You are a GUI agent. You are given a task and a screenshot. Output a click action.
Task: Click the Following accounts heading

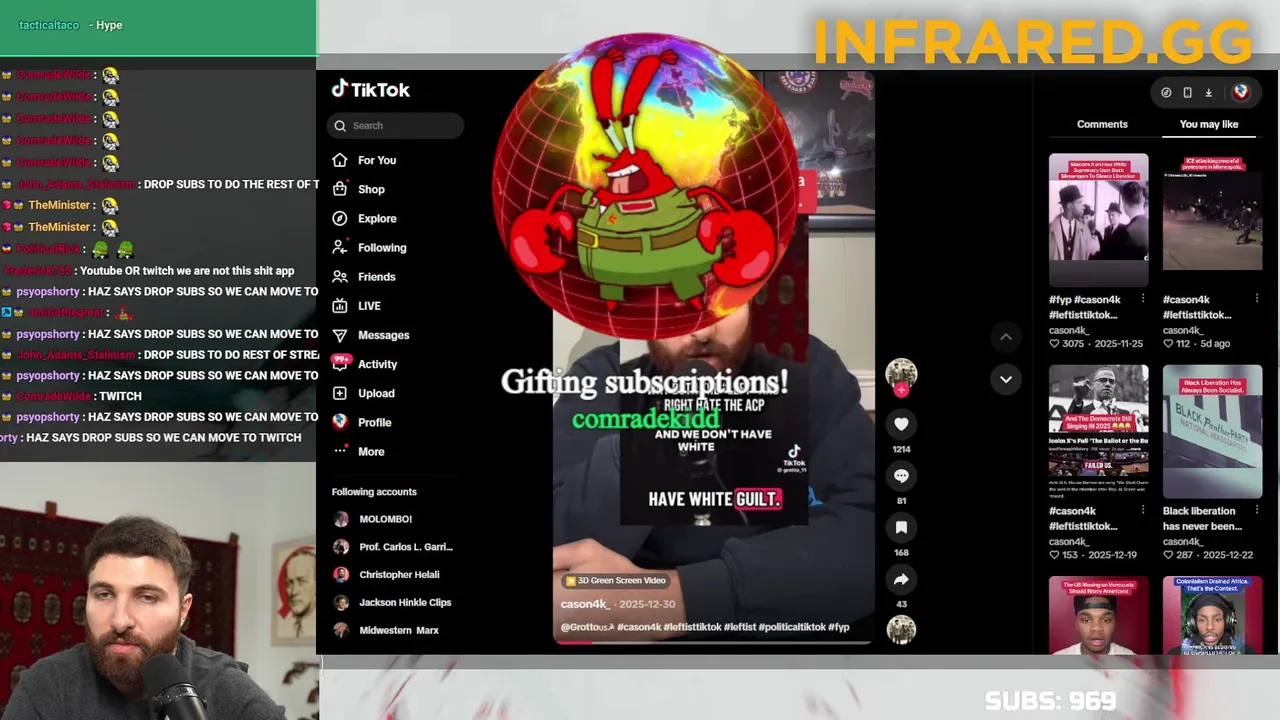pyautogui.click(x=374, y=492)
